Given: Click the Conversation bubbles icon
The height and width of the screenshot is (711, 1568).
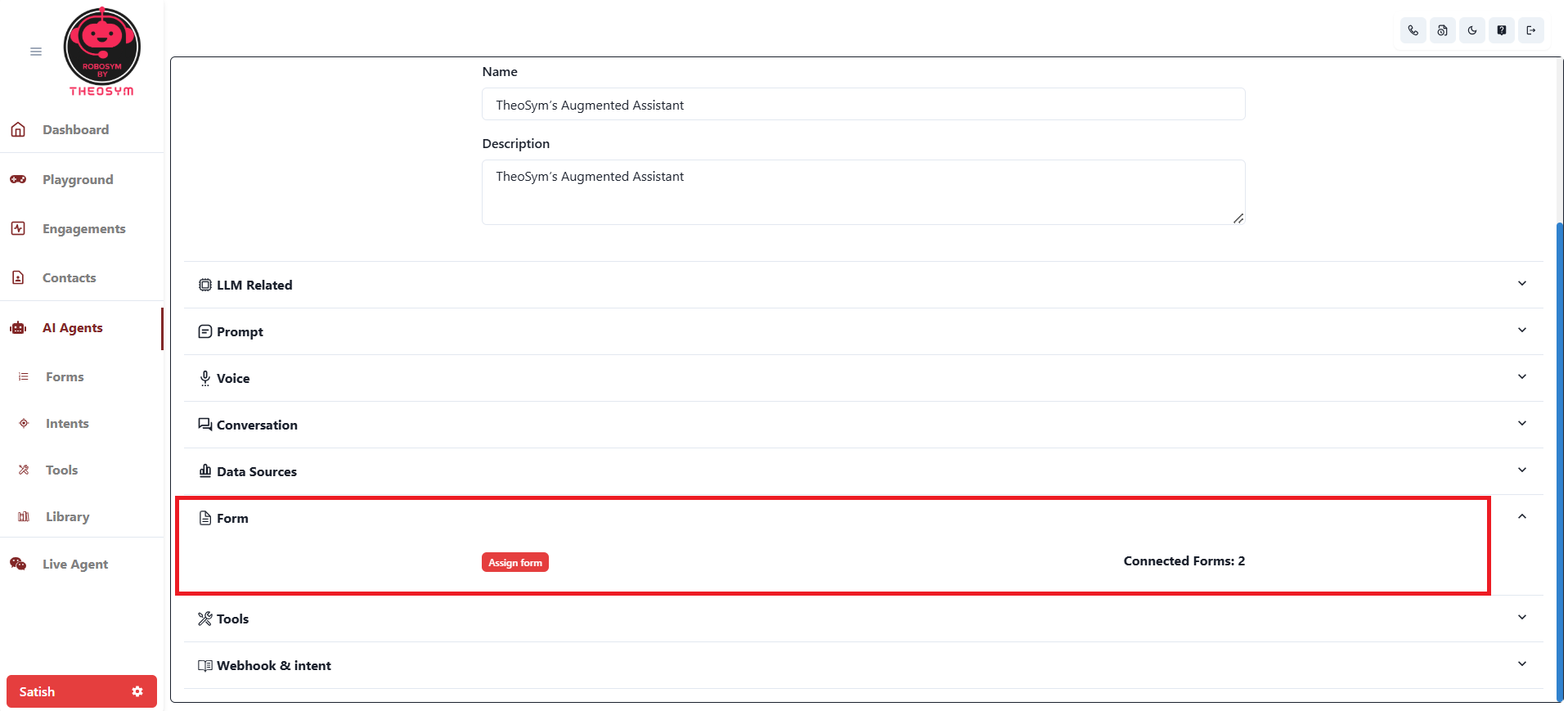Looking at the screenshot, I should pos(205,425).
